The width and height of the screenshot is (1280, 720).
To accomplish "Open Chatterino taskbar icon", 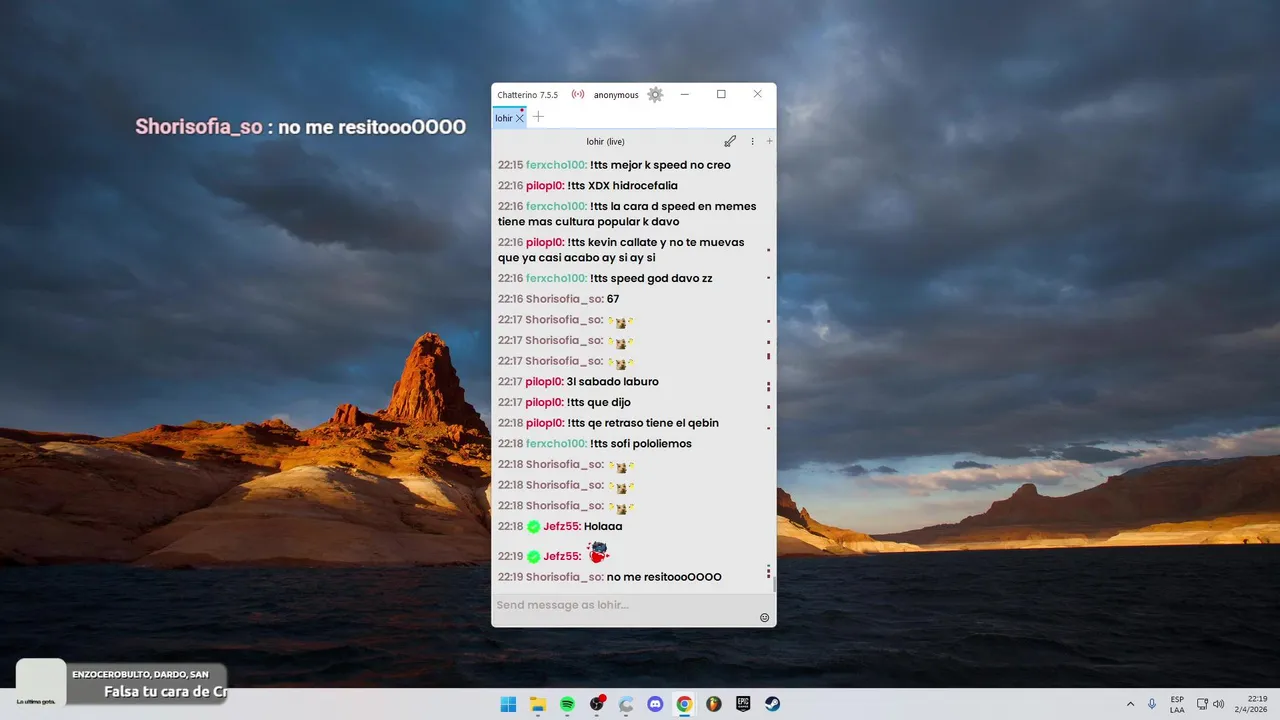I will click(x=626, y=704).
